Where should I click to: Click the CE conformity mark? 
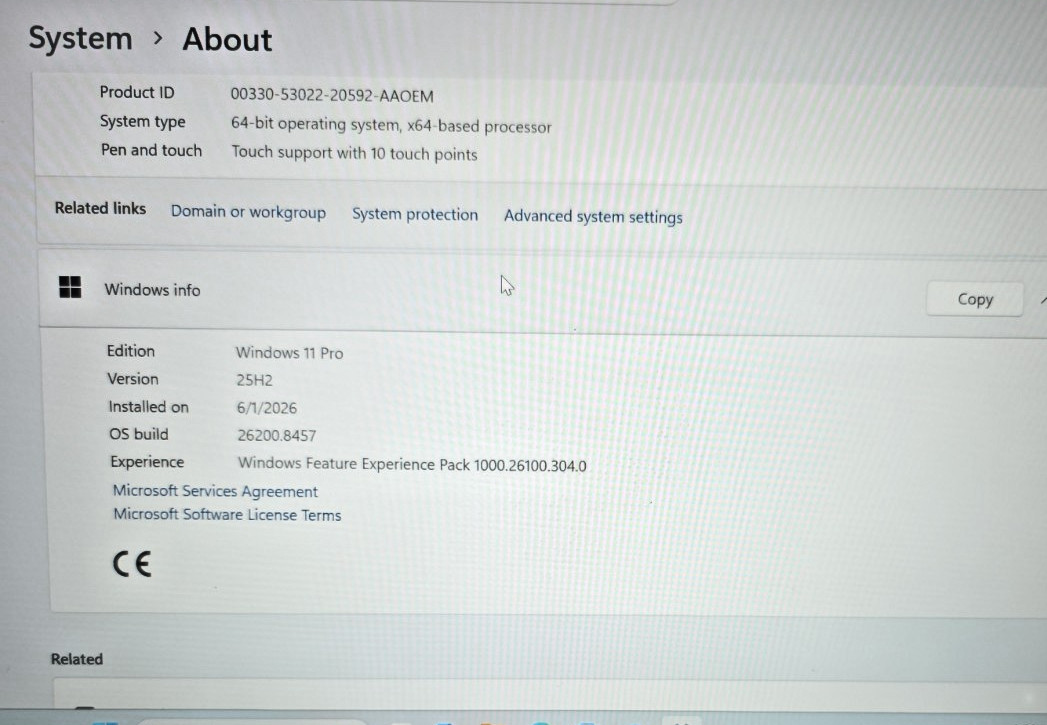[132, 563]
